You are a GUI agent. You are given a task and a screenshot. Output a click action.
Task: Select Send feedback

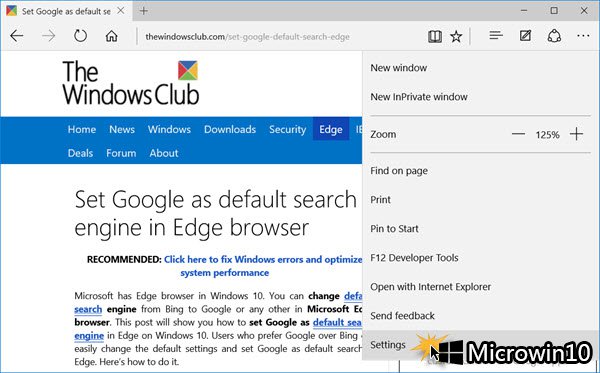point(402,316)
